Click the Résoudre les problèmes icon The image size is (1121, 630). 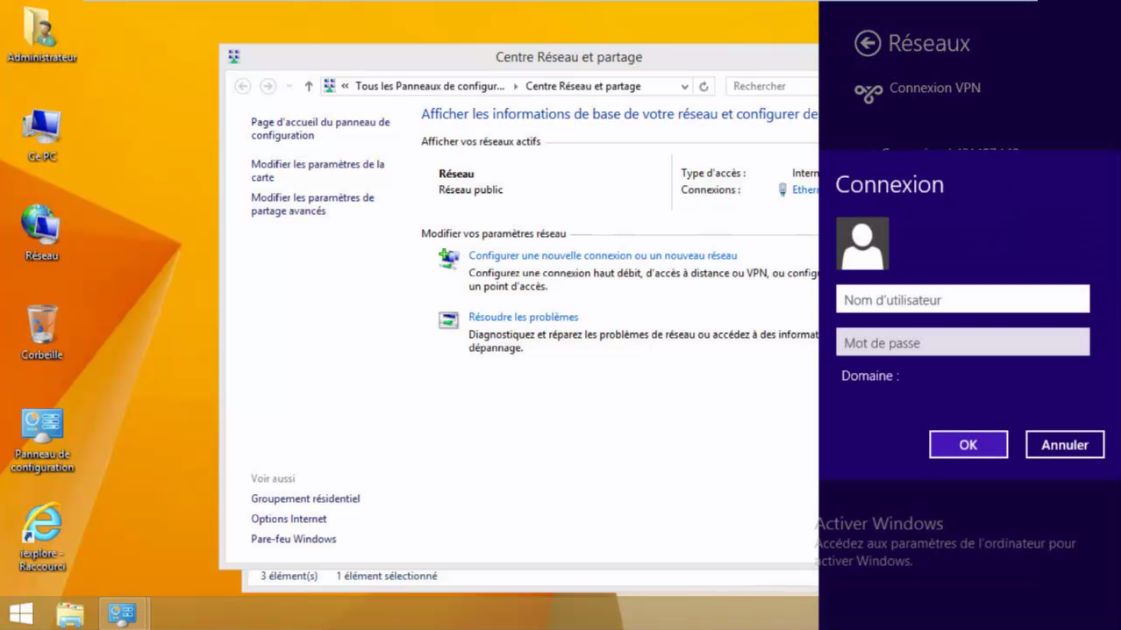449,320
